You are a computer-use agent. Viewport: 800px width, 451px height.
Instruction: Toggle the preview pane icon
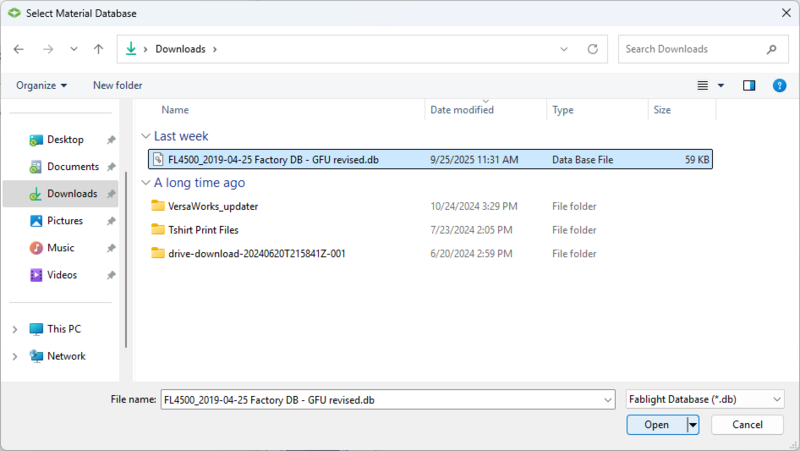749,86
